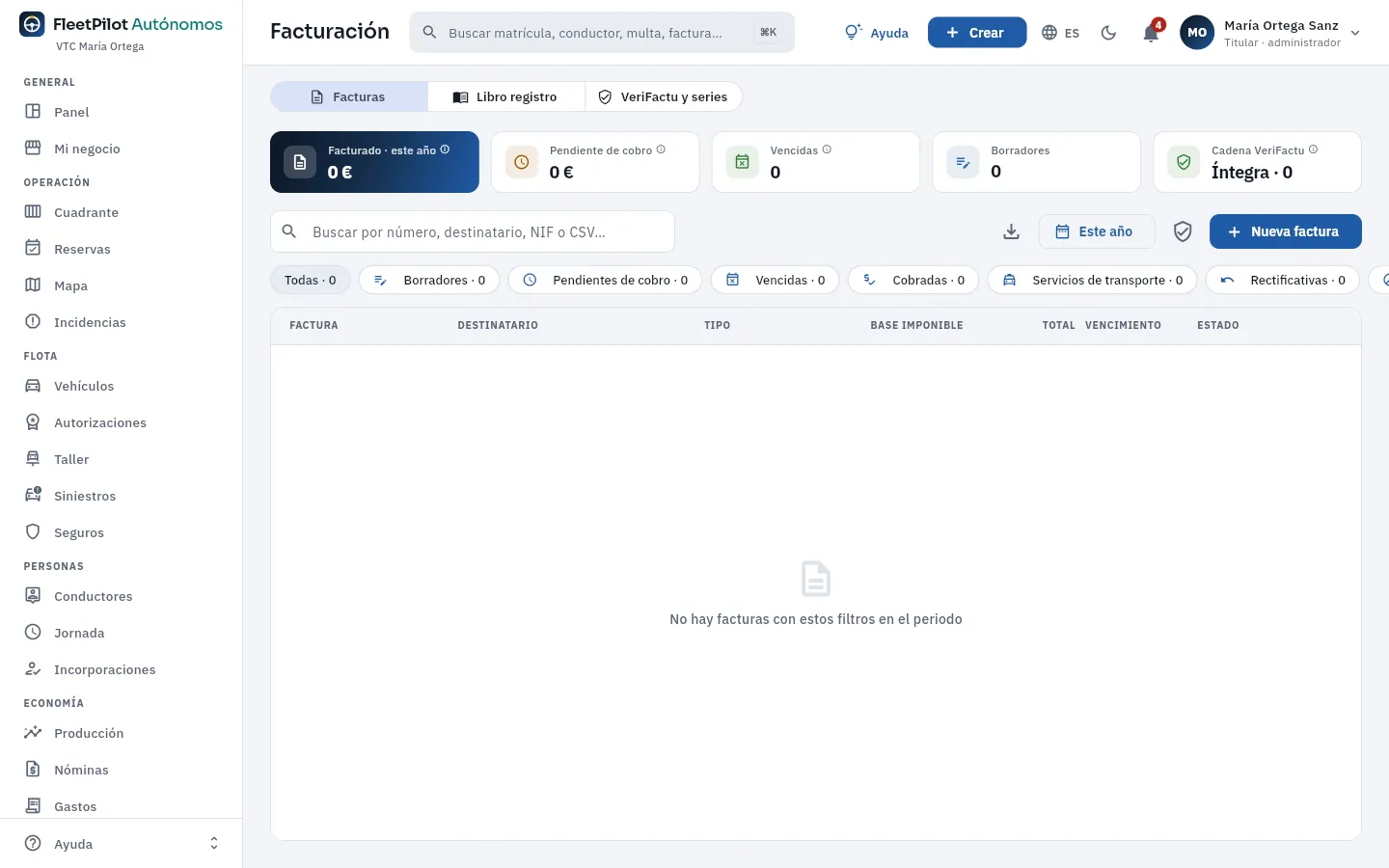
Task: Go to Conductores in the sidebar
Action: (121, 596)
